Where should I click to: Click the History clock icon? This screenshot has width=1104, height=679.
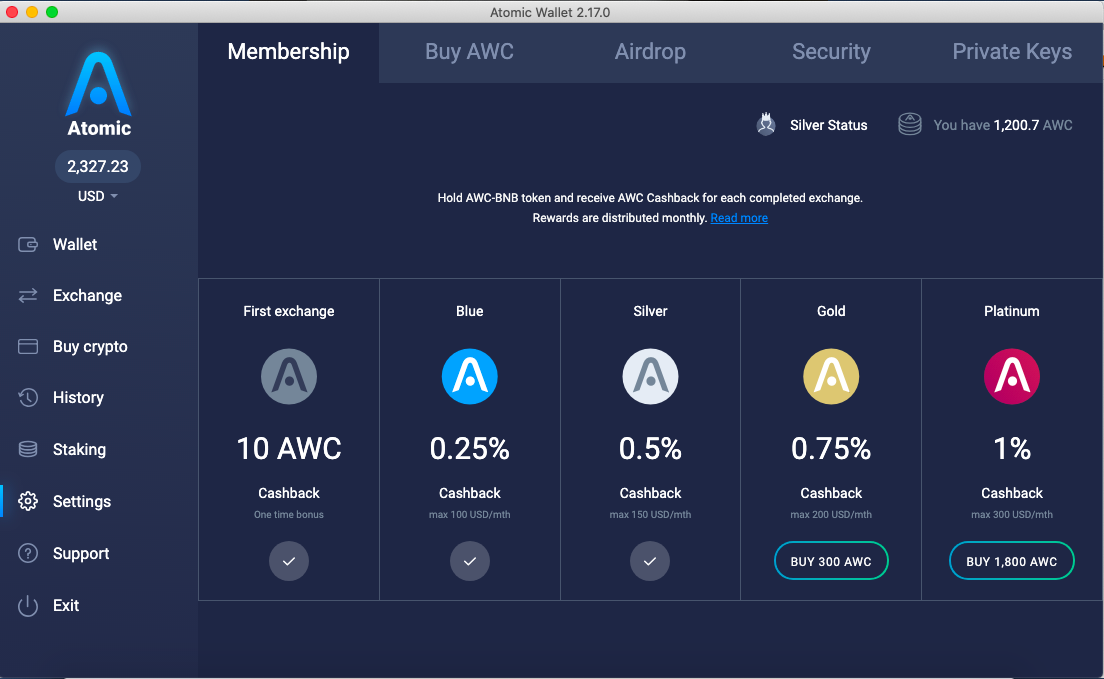28,397
